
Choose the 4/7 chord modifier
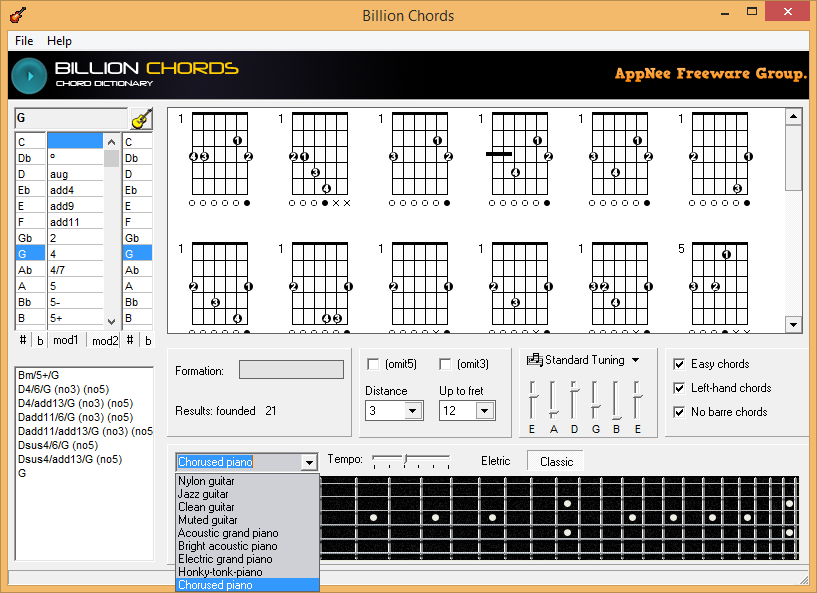point(75,270)
